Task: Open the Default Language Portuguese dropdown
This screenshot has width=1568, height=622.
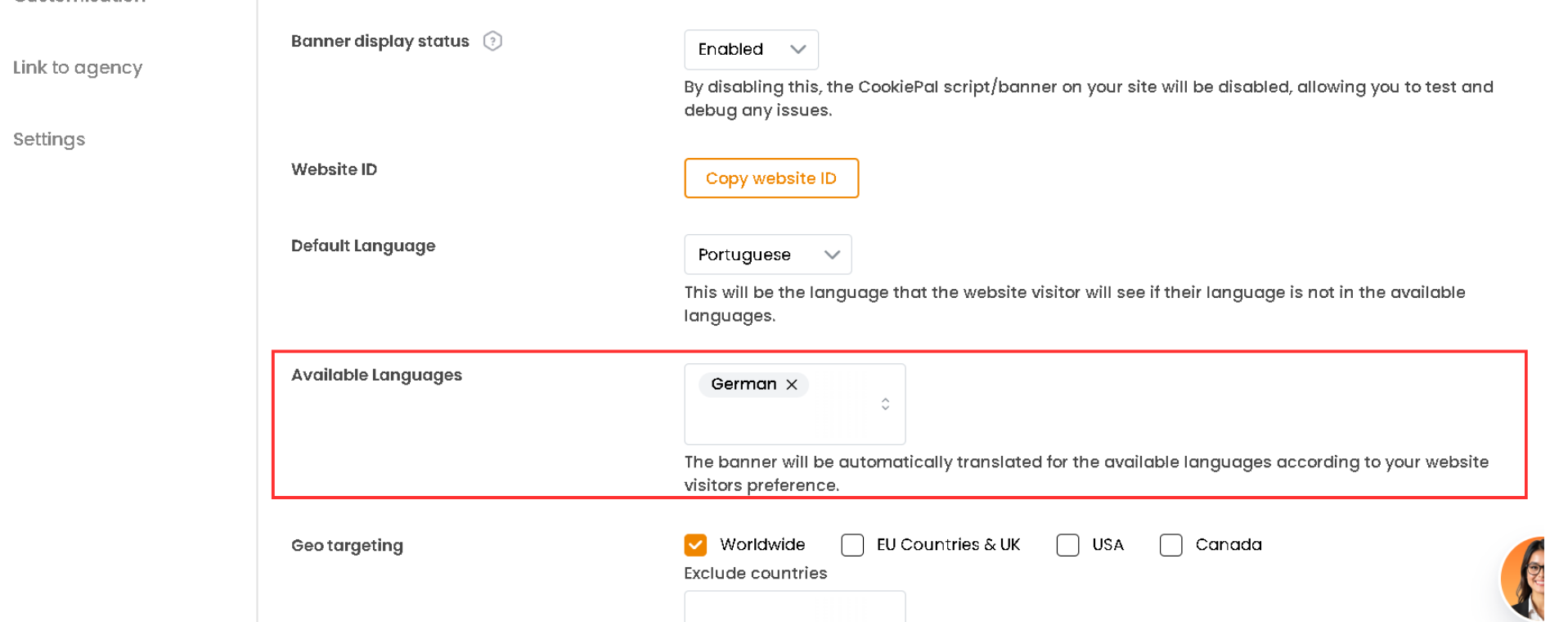Action: [767, 255]
